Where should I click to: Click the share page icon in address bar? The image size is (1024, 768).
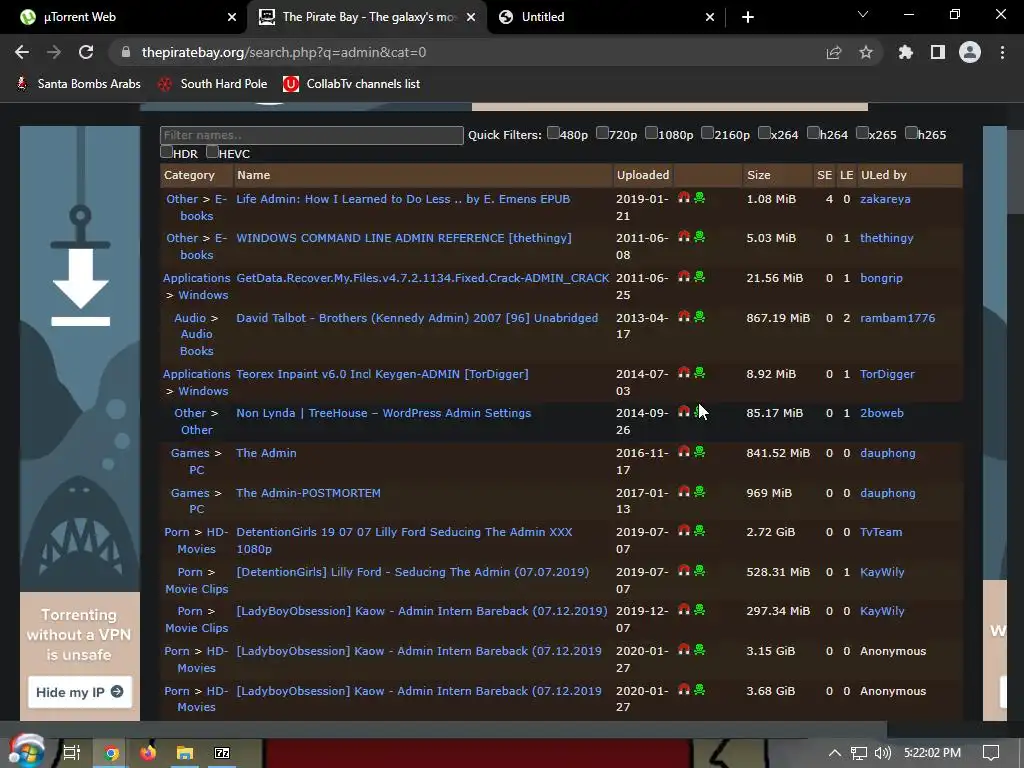click(x=834, y=52)
